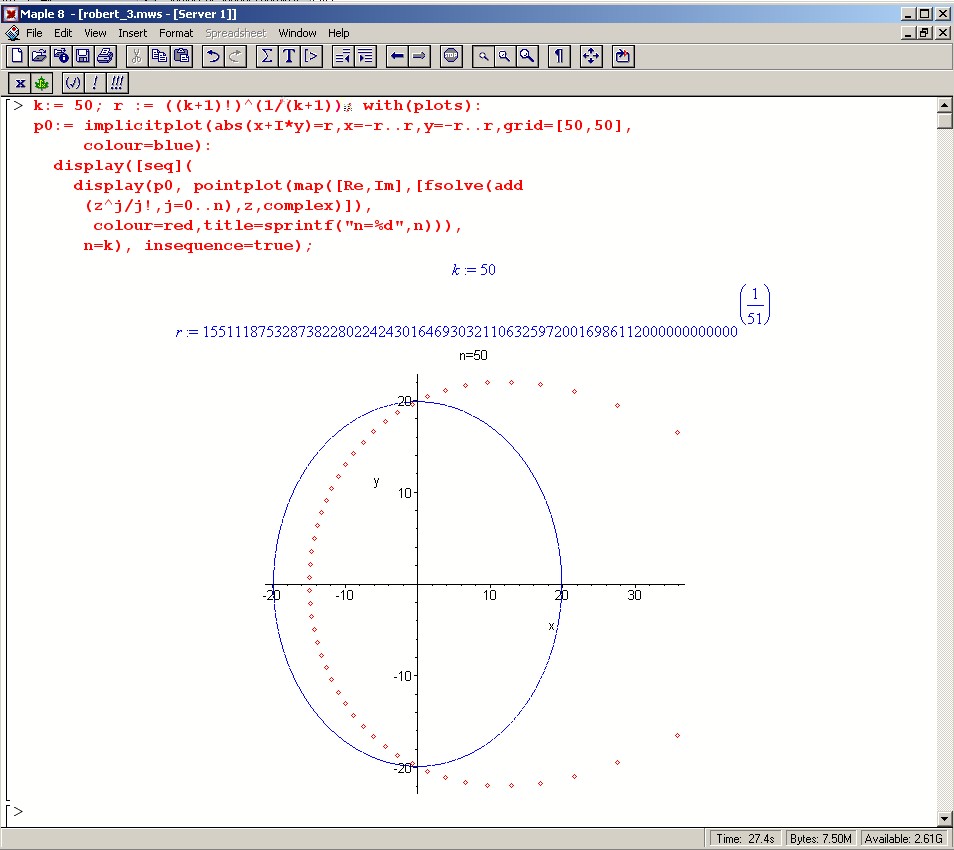Click the 'Time: 27.4s' status bar entry

(x=745, y=838)
